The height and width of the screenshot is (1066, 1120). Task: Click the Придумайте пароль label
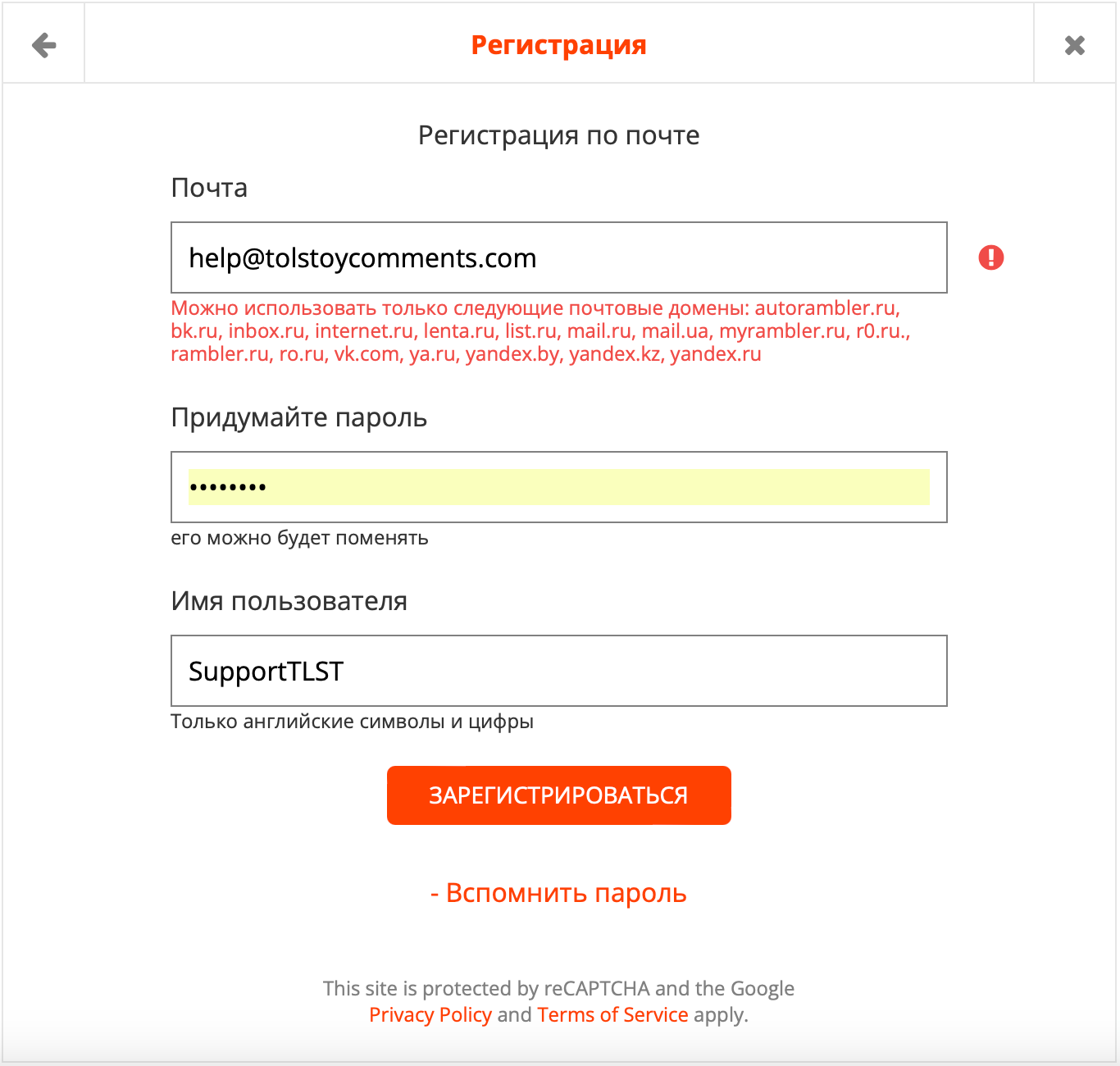coord(299,417)
